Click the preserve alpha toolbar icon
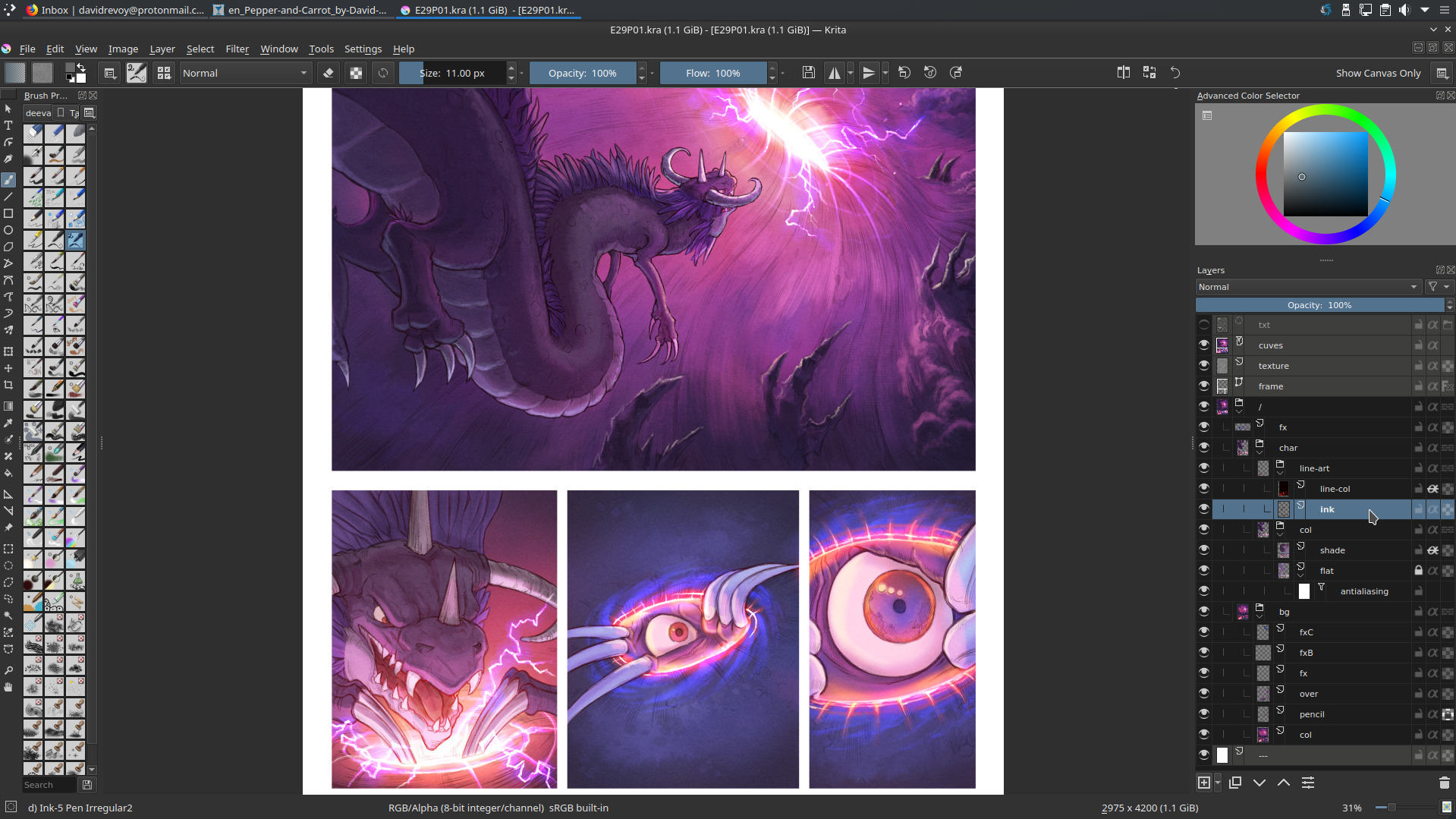Image resolution: width=1456 pixels, height=819 pixels. 356,73
